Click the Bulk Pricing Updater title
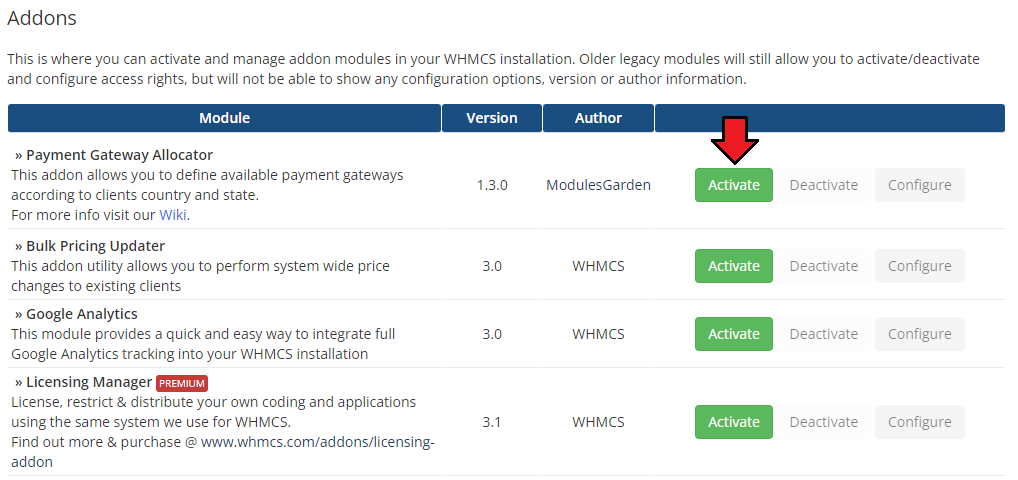The width and height of the screenshot is (1018, 480). [95, 246]
